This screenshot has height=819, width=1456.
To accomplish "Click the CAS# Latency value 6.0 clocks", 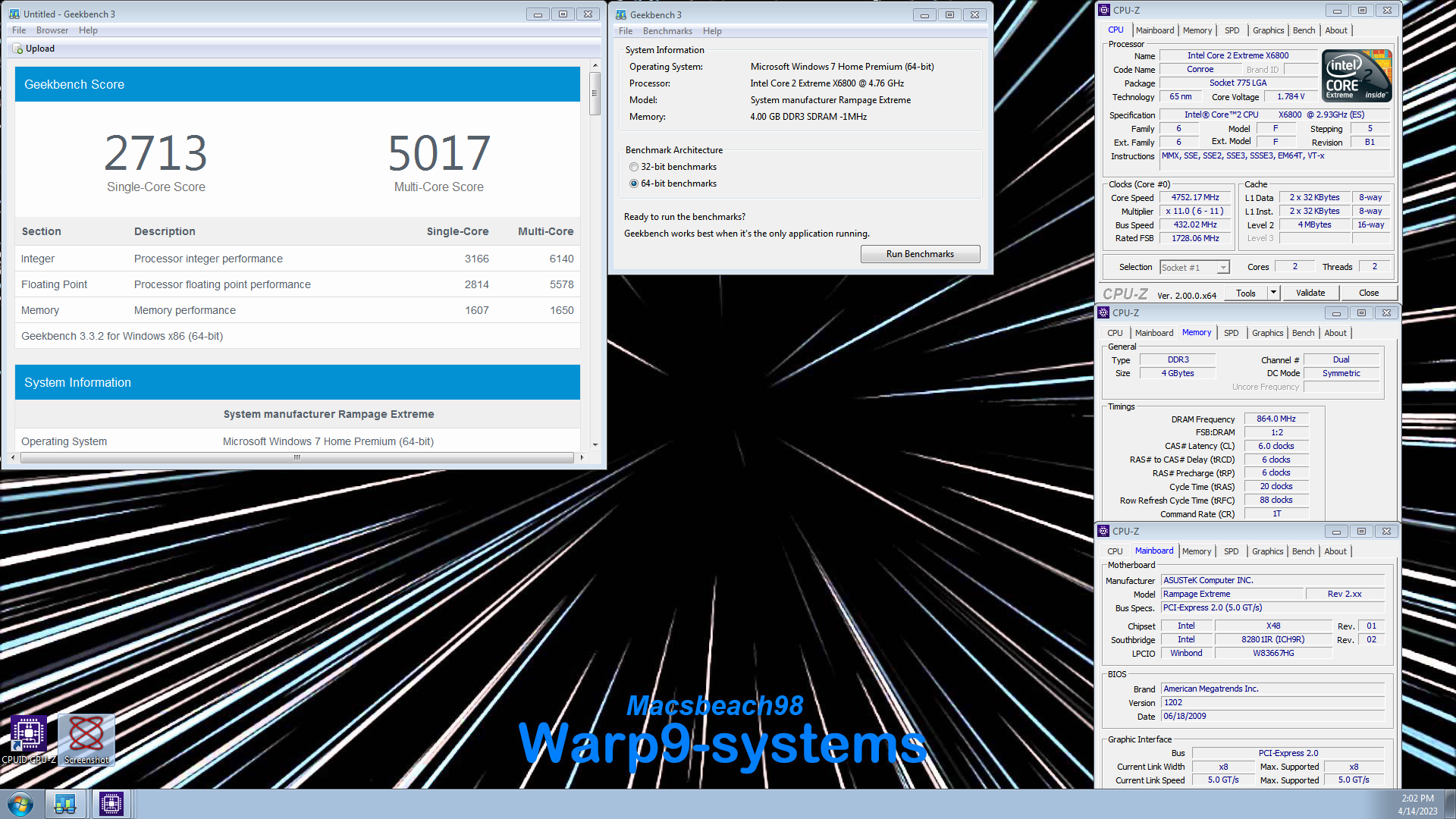I will click(1276, 446).
